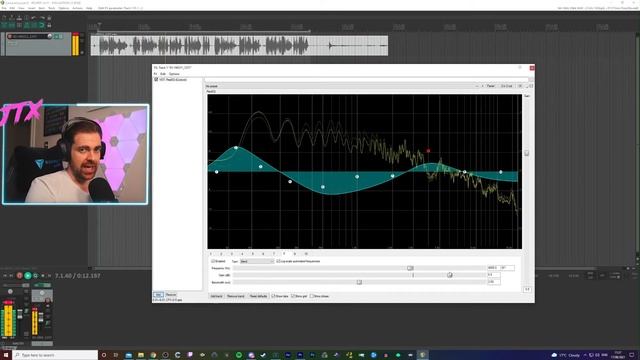Screen dimensions: 640x360
Task: Open Project settings from the toolbar
Action: [x=26, y=18]
